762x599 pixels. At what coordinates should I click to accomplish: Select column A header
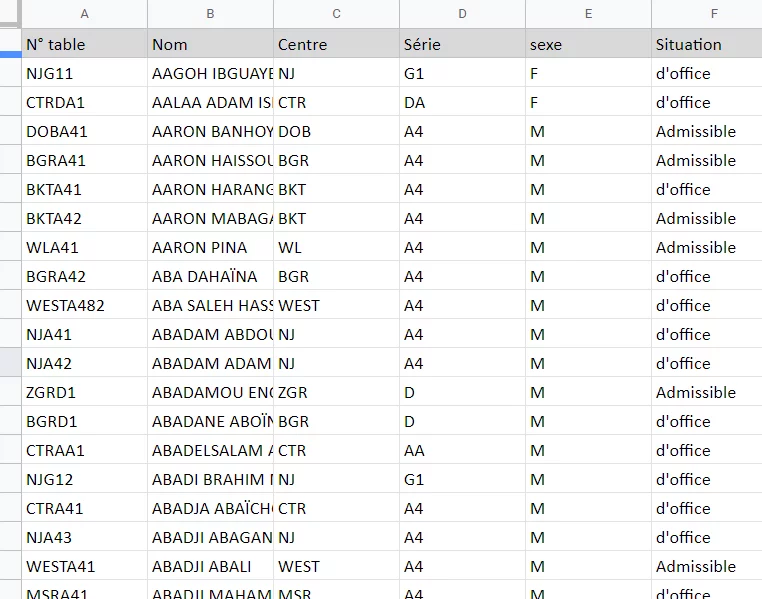click(x=85, y=14)
